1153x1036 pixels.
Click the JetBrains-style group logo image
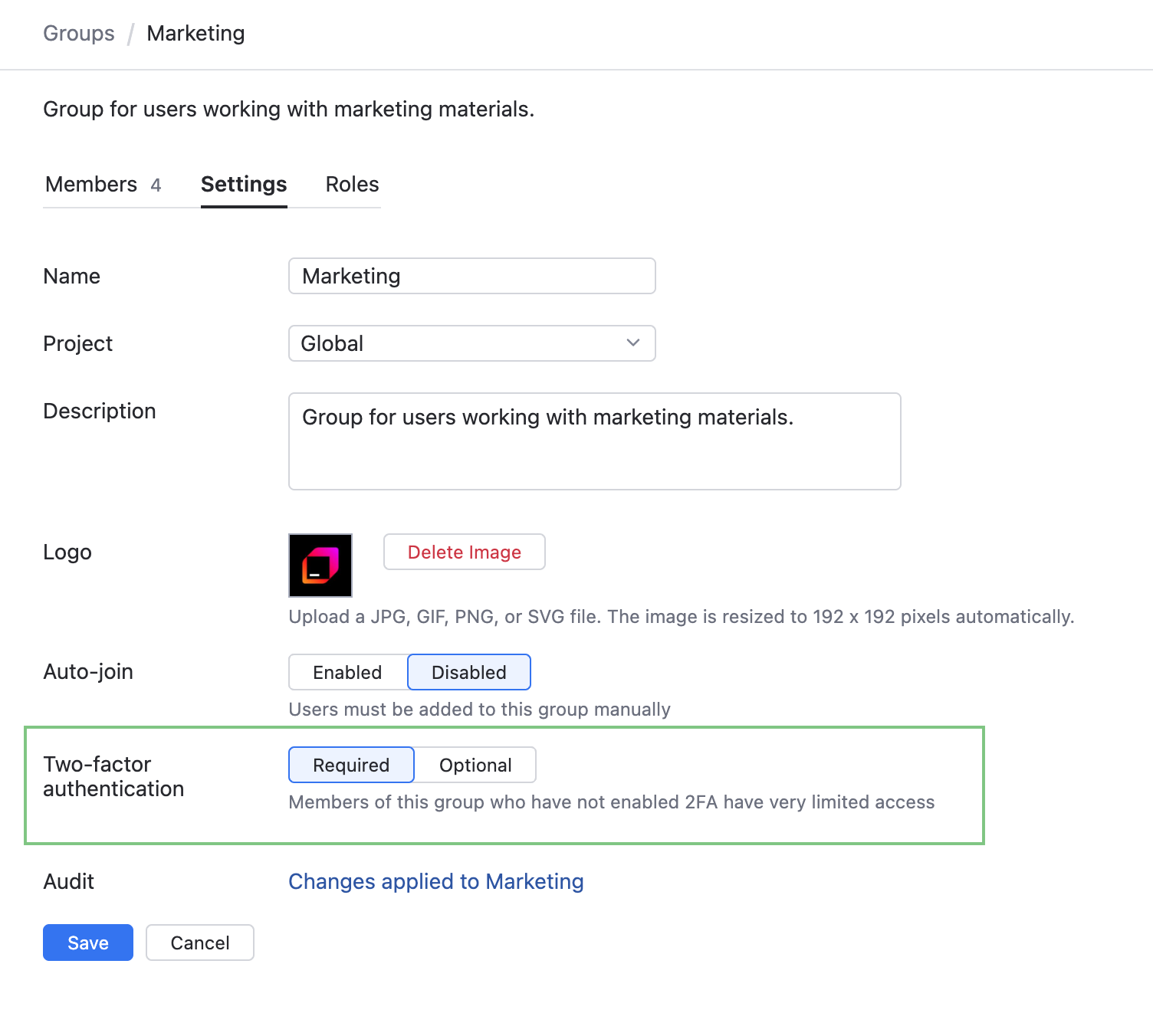pyautogui.click(x=320, y=566)
